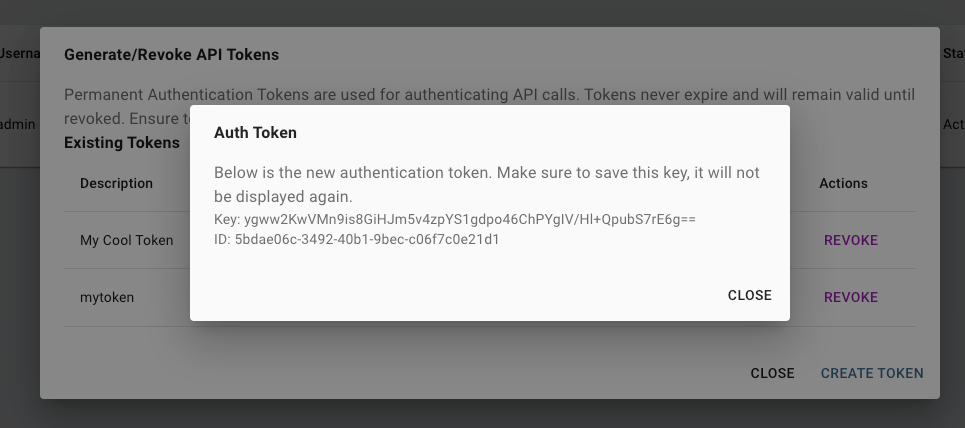The image size is (965, 428).
Task: Select the mytoken row label
Action: click(x=107, y=297)
